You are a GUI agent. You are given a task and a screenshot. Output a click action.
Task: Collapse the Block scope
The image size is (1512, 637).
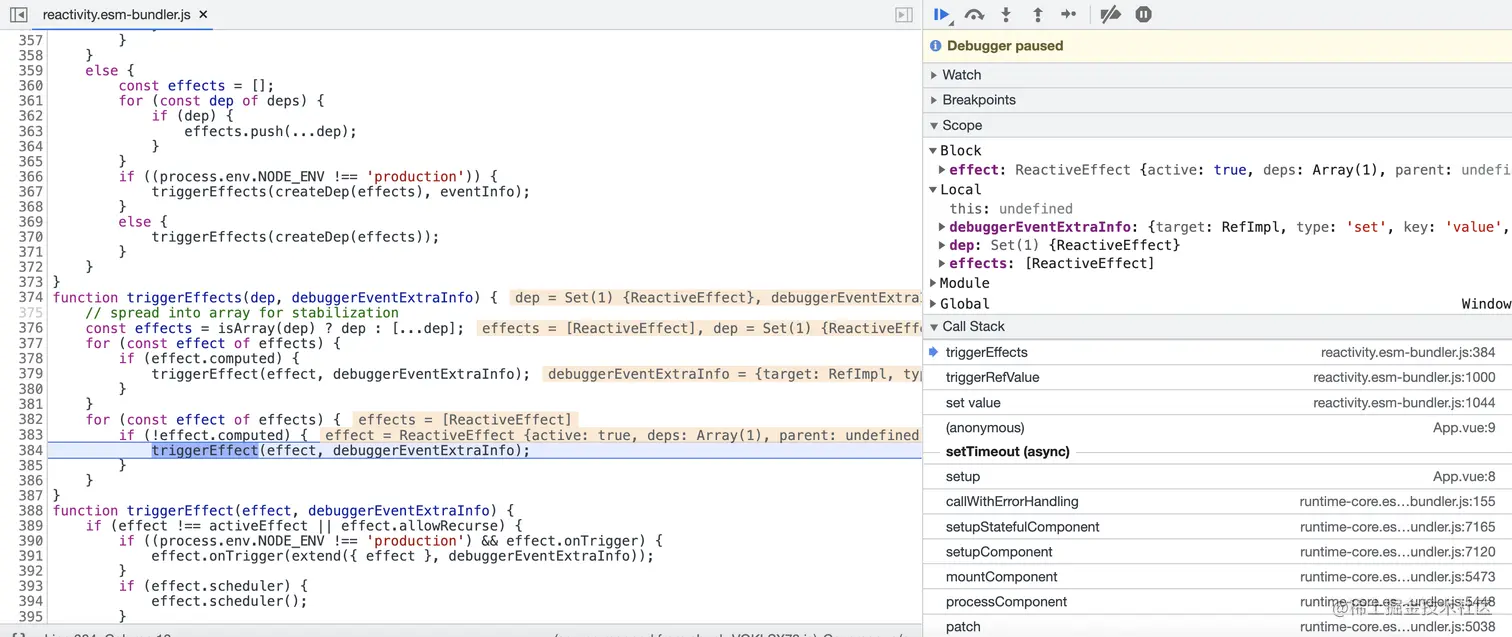pyautogui.click(x=933, y=151)
